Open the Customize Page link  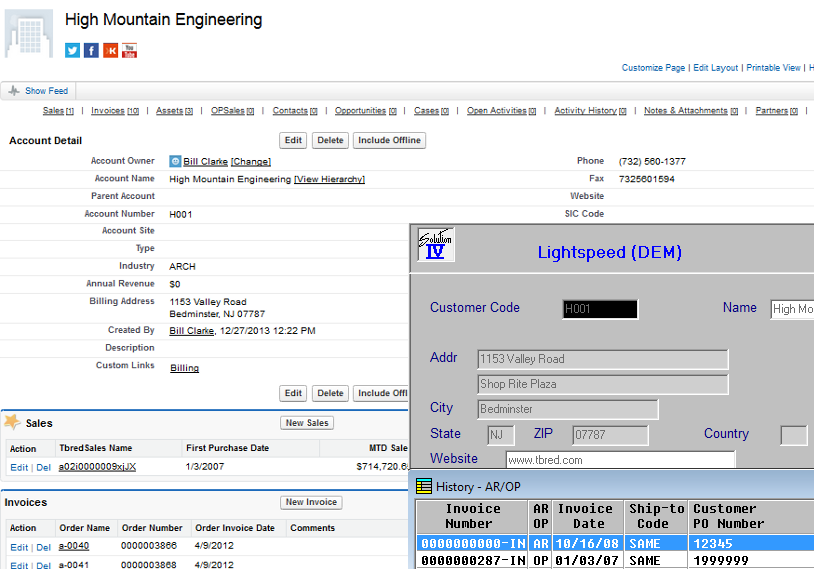[654, 68]
